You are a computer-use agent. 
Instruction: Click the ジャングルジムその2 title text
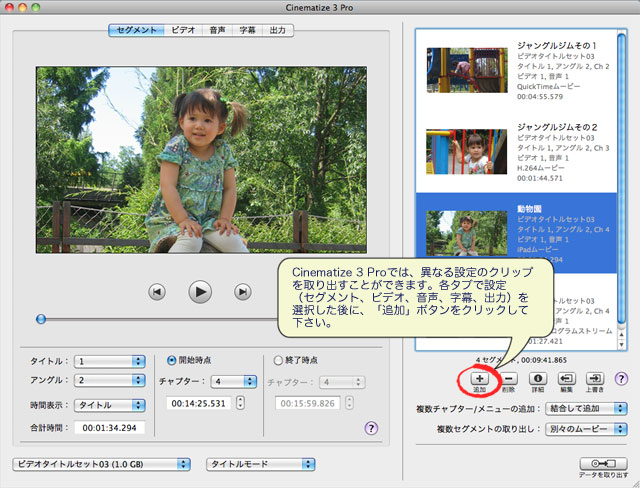coord(557,127)
